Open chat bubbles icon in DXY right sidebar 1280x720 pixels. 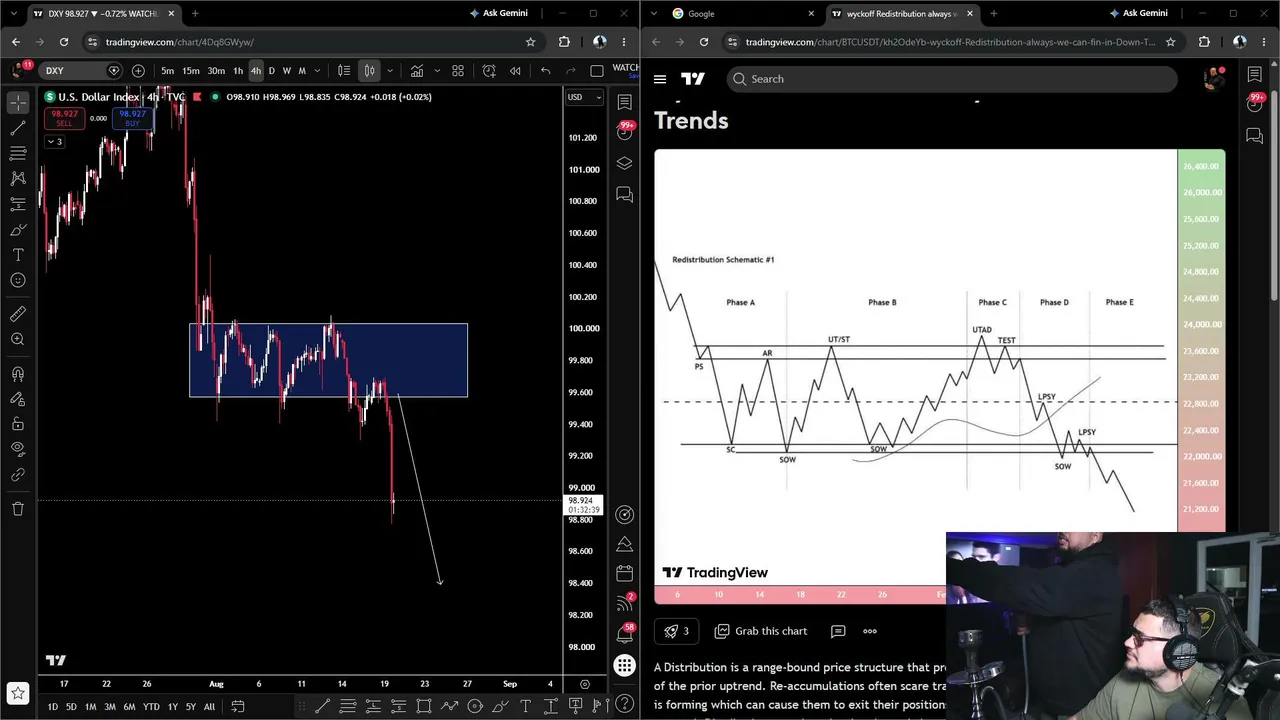pos(625,194)
